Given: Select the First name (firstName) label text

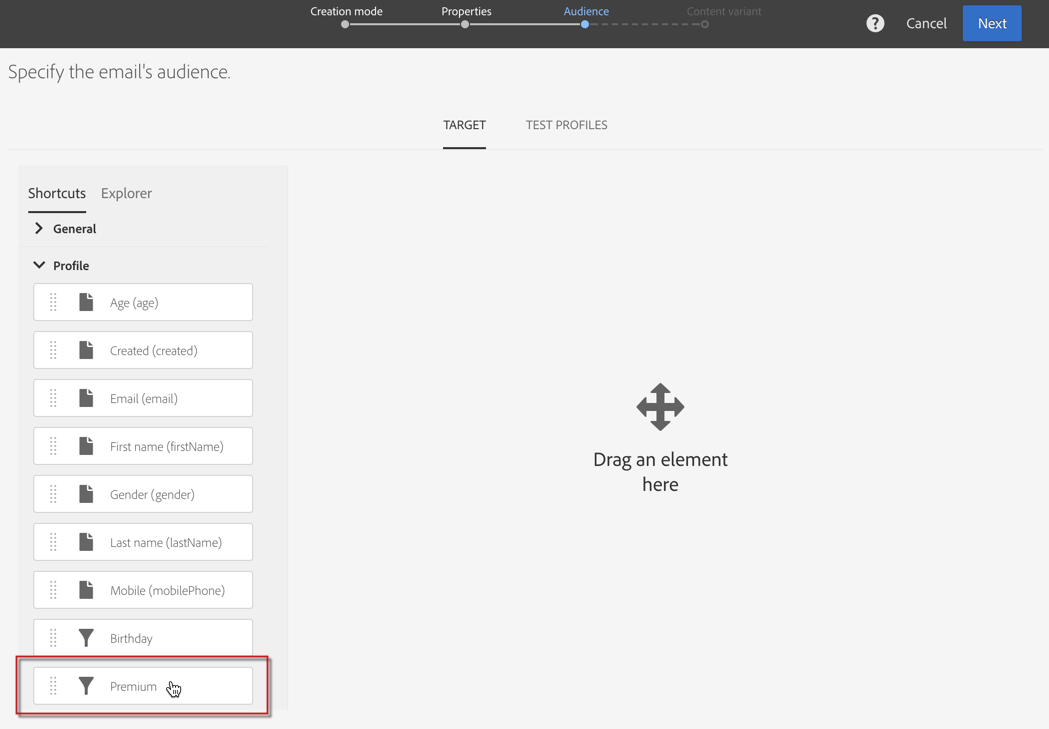Looking at the screenshot, I should tap(167, 447).
